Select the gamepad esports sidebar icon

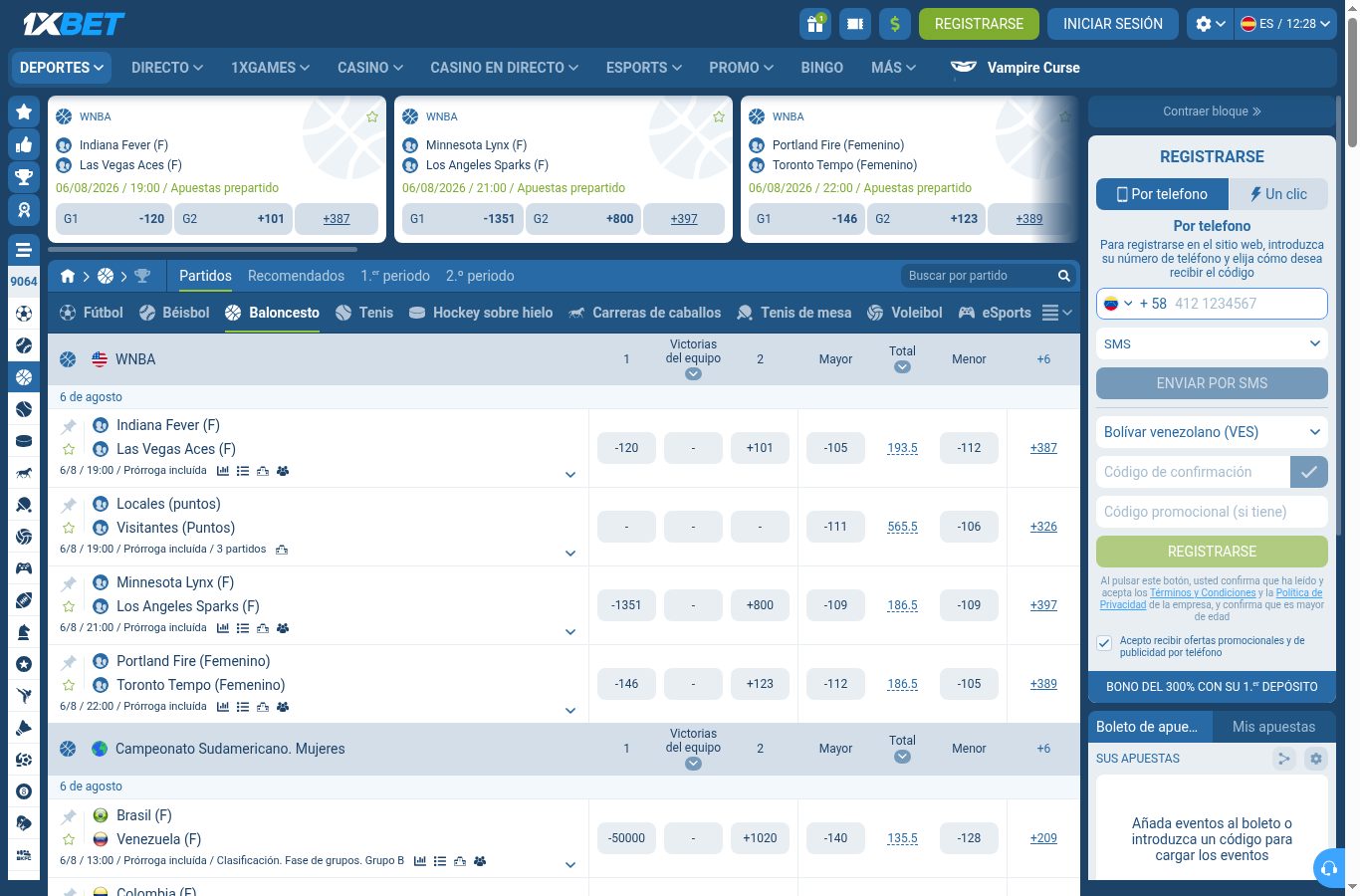24,568
